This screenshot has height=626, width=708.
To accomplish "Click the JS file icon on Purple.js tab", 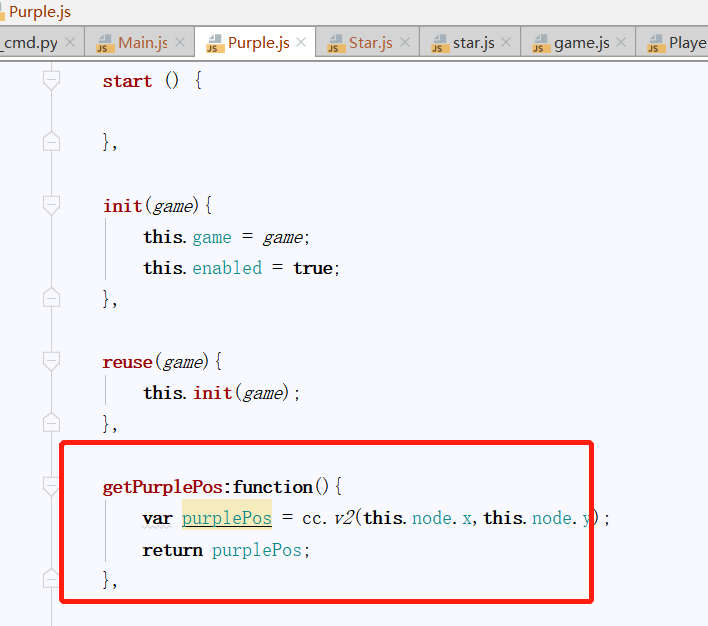I will point(214,43).
